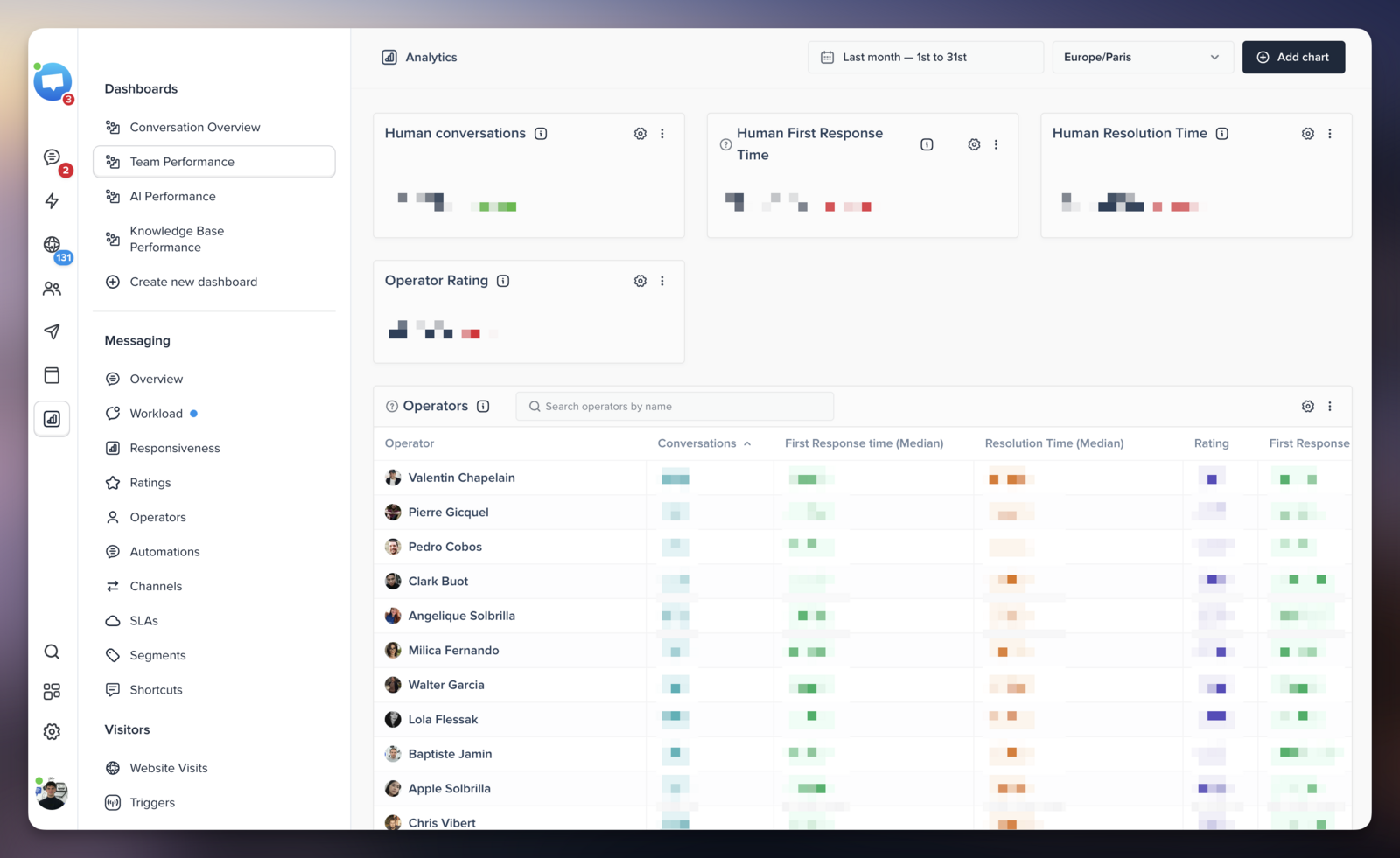
Task: Open the globe visitors icon with 131 badge
Action: click(x=52, y=245)
